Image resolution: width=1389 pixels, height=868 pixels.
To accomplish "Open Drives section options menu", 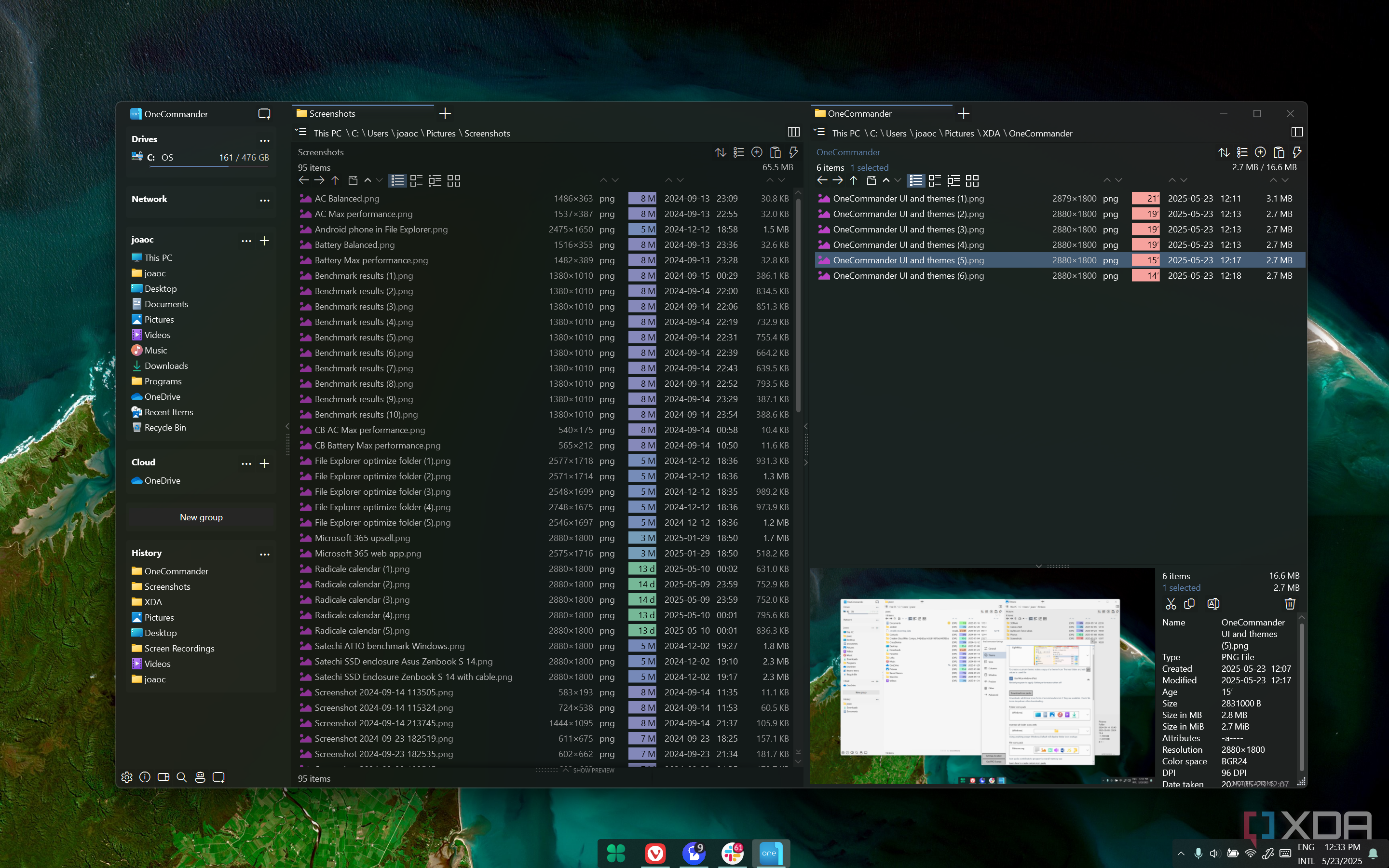I will pyautogui.click(x=265, y=140).
